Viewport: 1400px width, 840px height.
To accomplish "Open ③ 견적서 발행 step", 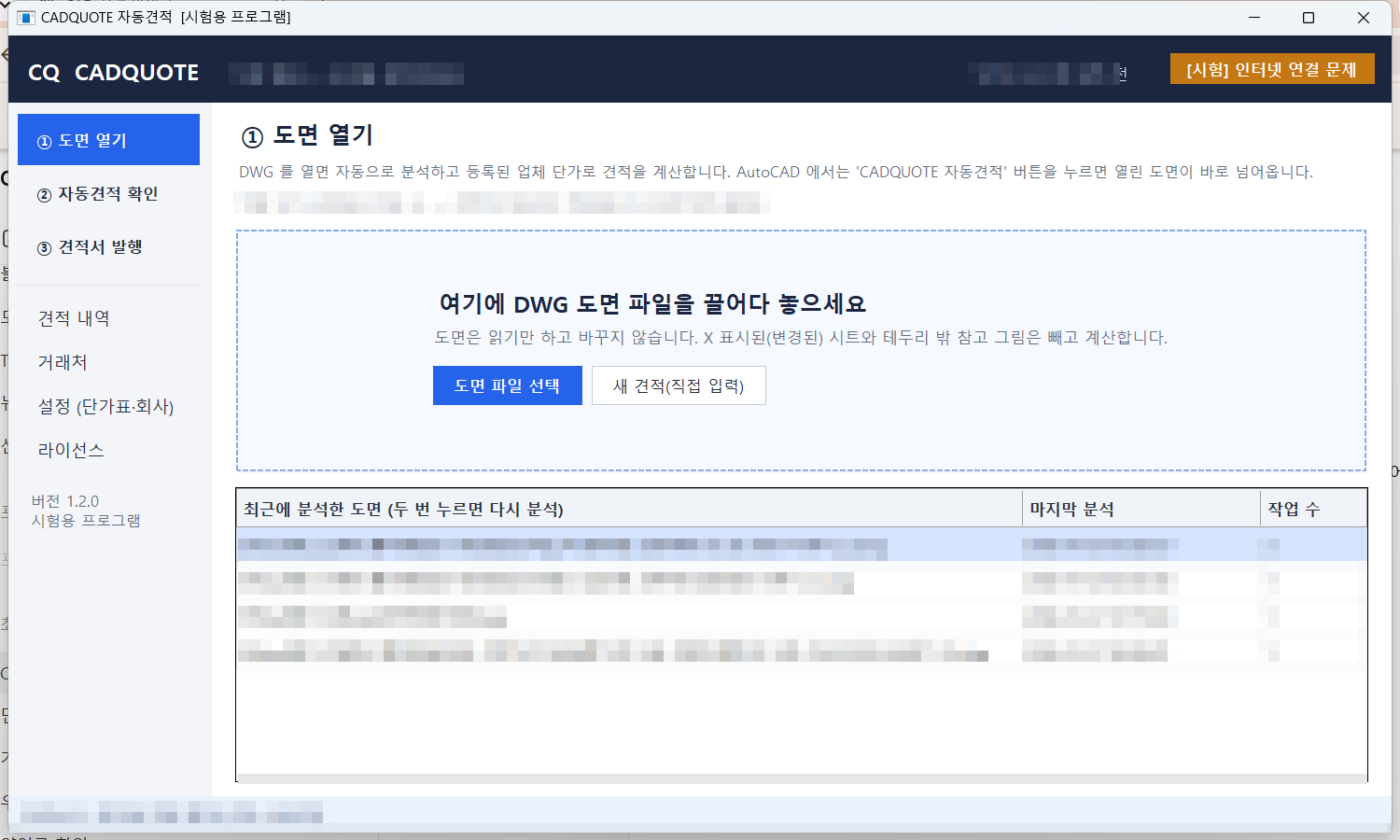I will pos(108,246).
